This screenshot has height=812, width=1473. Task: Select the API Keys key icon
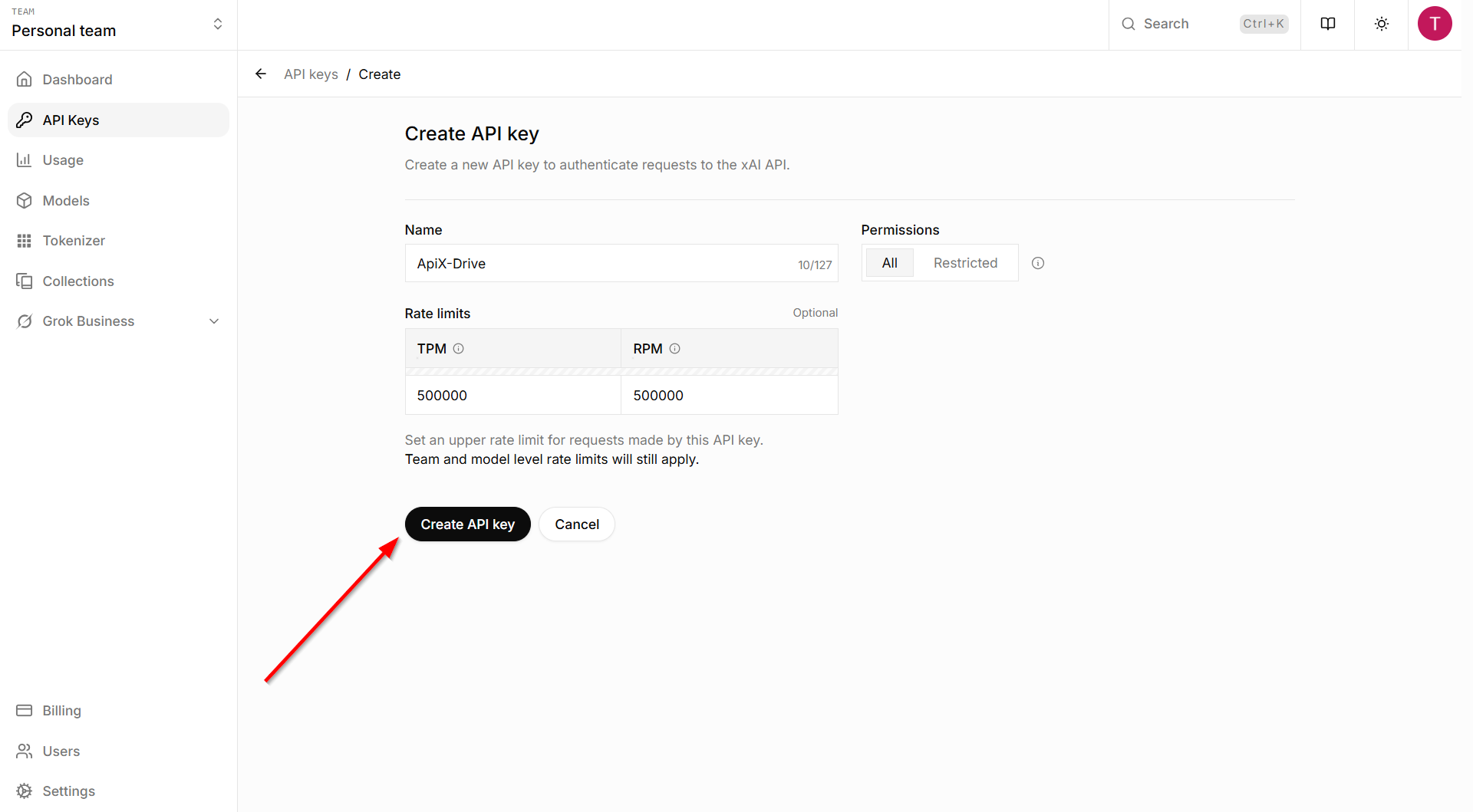point(25,120)
